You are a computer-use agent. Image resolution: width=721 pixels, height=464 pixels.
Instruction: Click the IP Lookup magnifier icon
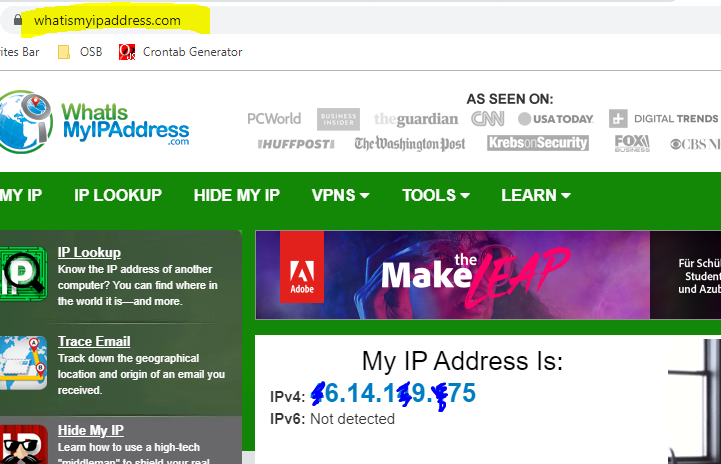[23, 274]
